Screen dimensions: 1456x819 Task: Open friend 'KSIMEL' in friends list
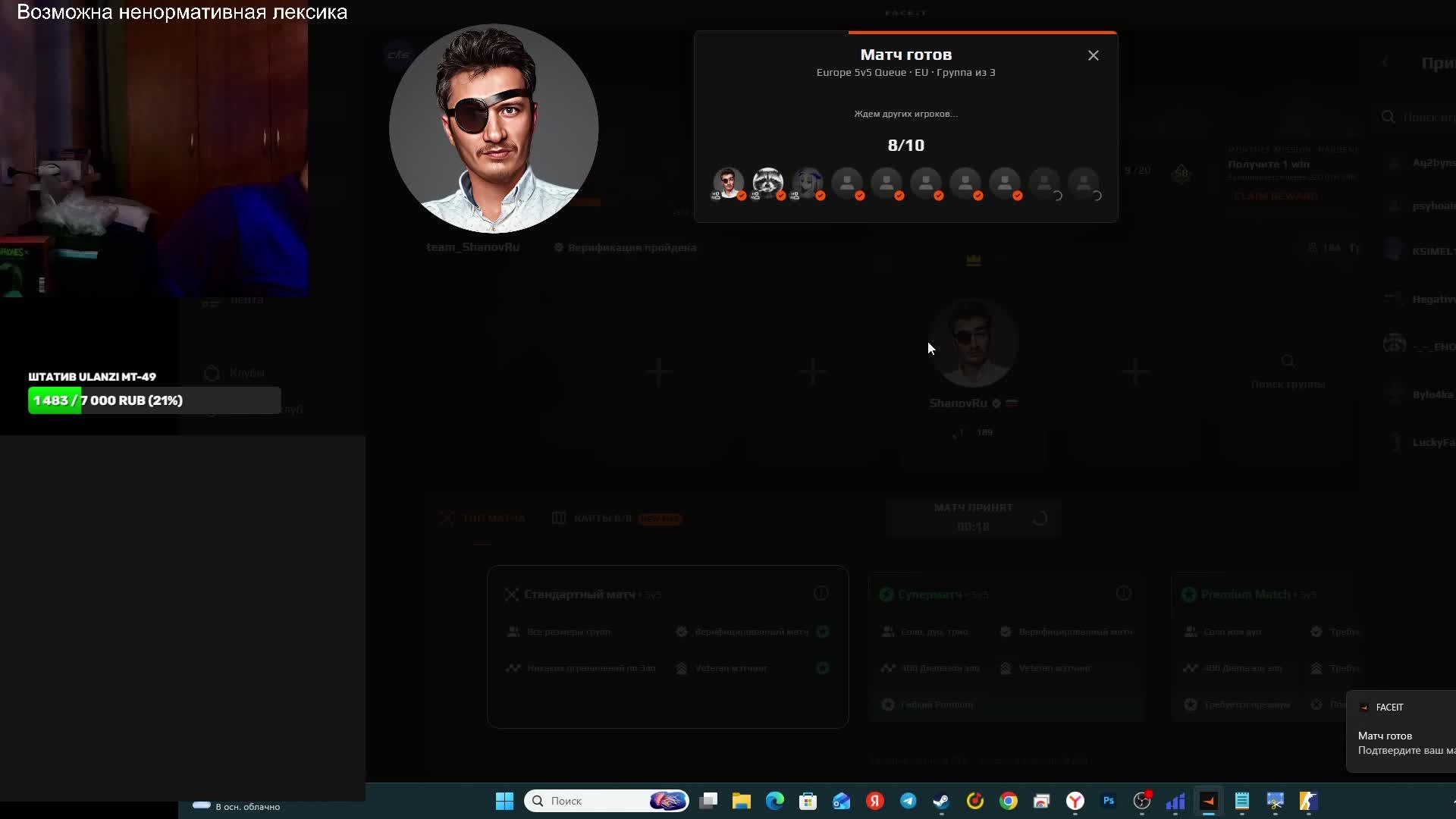(x=1420, y=250)
